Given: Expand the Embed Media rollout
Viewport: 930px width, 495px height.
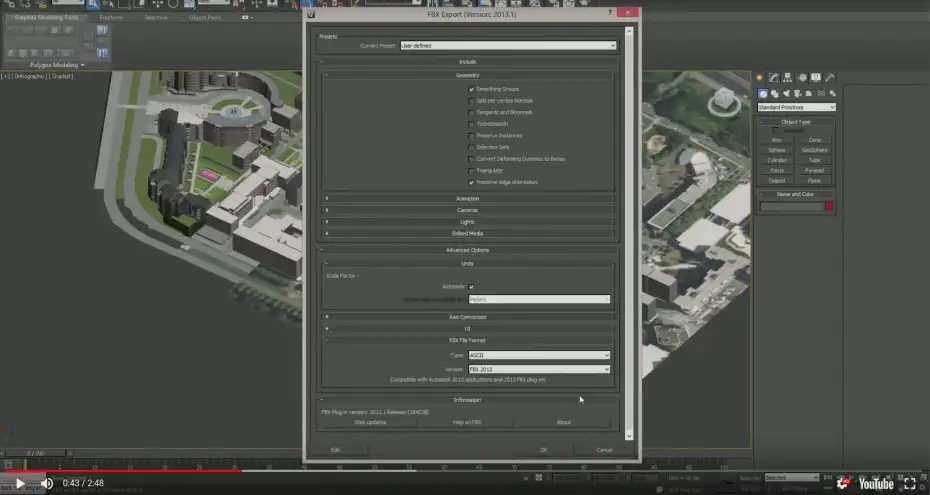Looking at the screenshot, I should tap(468, 234).
